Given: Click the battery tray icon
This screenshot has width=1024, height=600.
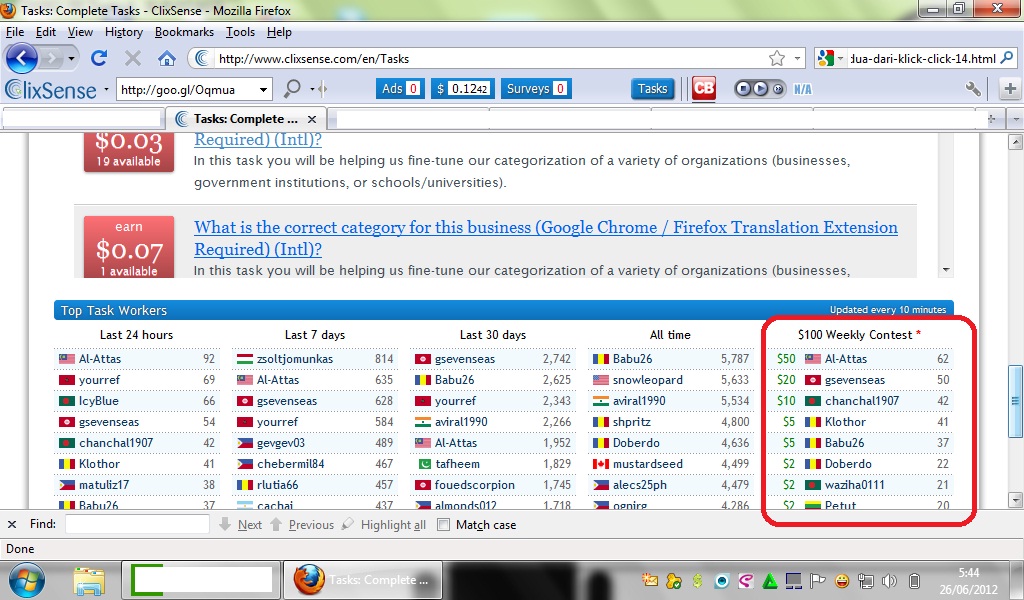Looking at the screenshot, I should (914, 580).
